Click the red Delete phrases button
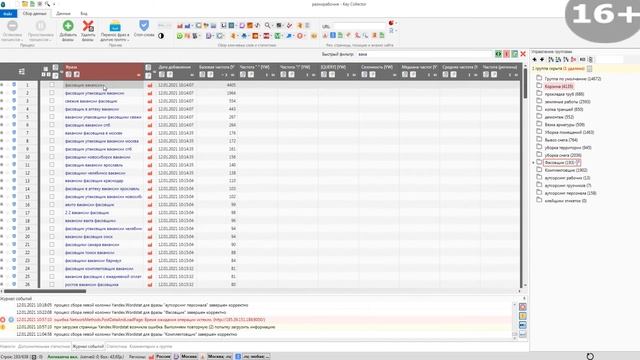Screen dimensions: 640x360 [88, 31]
